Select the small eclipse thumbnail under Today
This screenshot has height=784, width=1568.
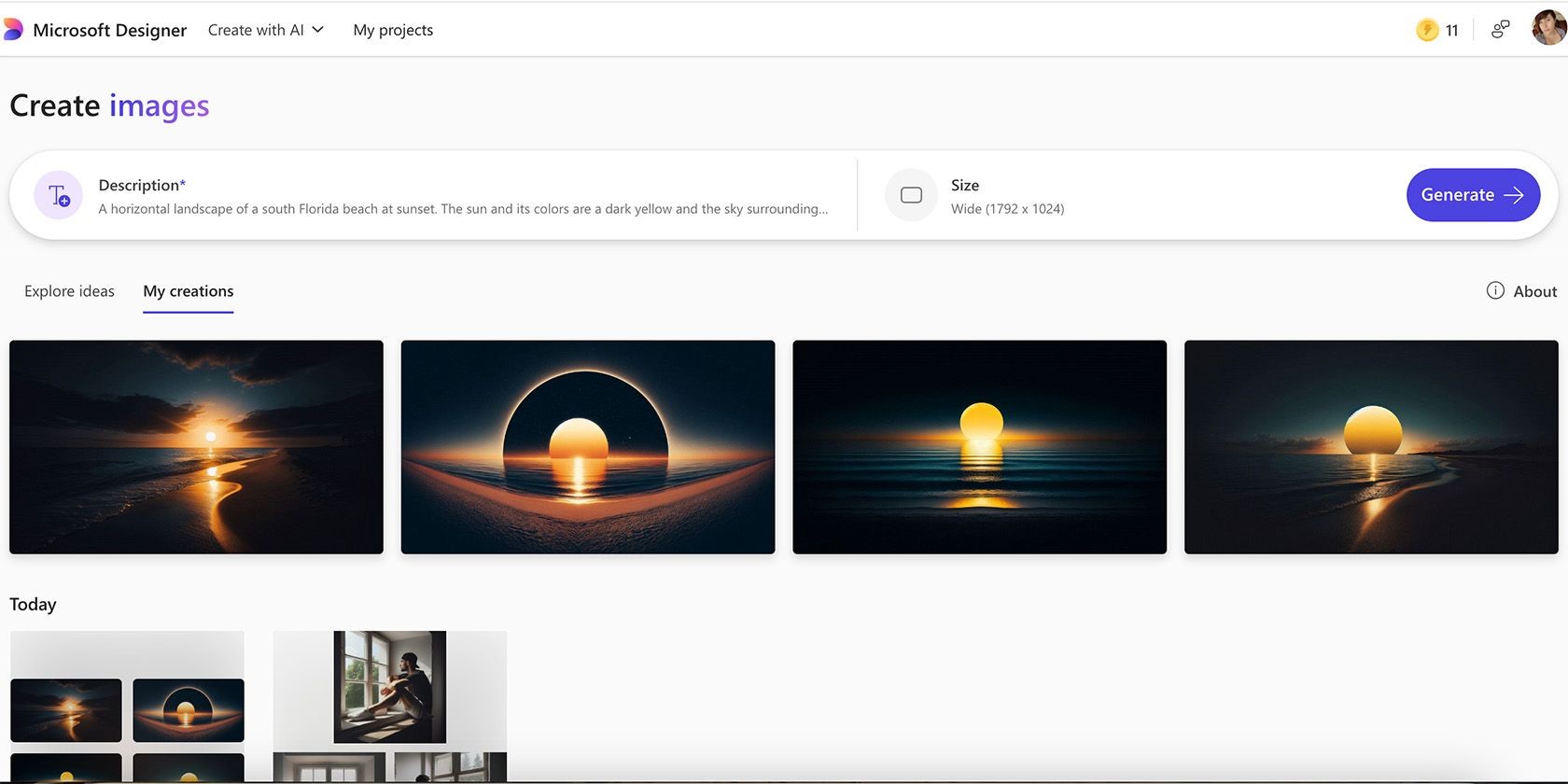point(189,710)
